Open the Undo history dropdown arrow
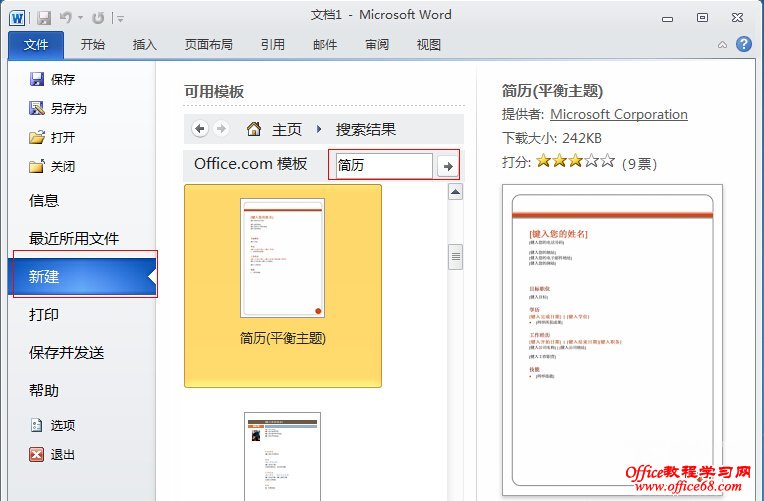This screenshot has height=501, width=764. pyautogui.click(x=80, y=19)
